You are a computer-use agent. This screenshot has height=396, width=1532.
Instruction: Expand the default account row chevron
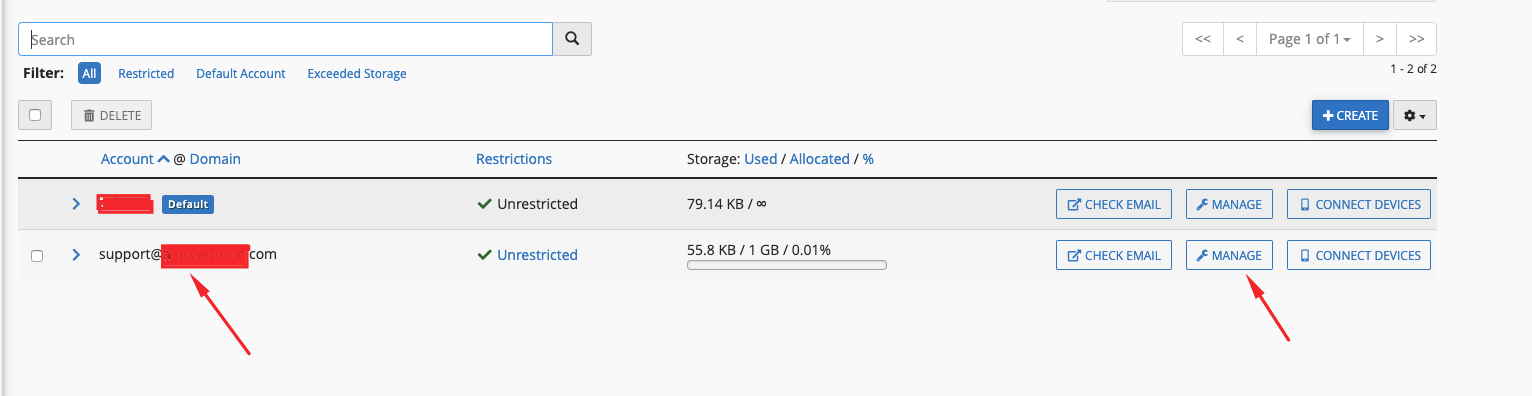click(76, 204)
